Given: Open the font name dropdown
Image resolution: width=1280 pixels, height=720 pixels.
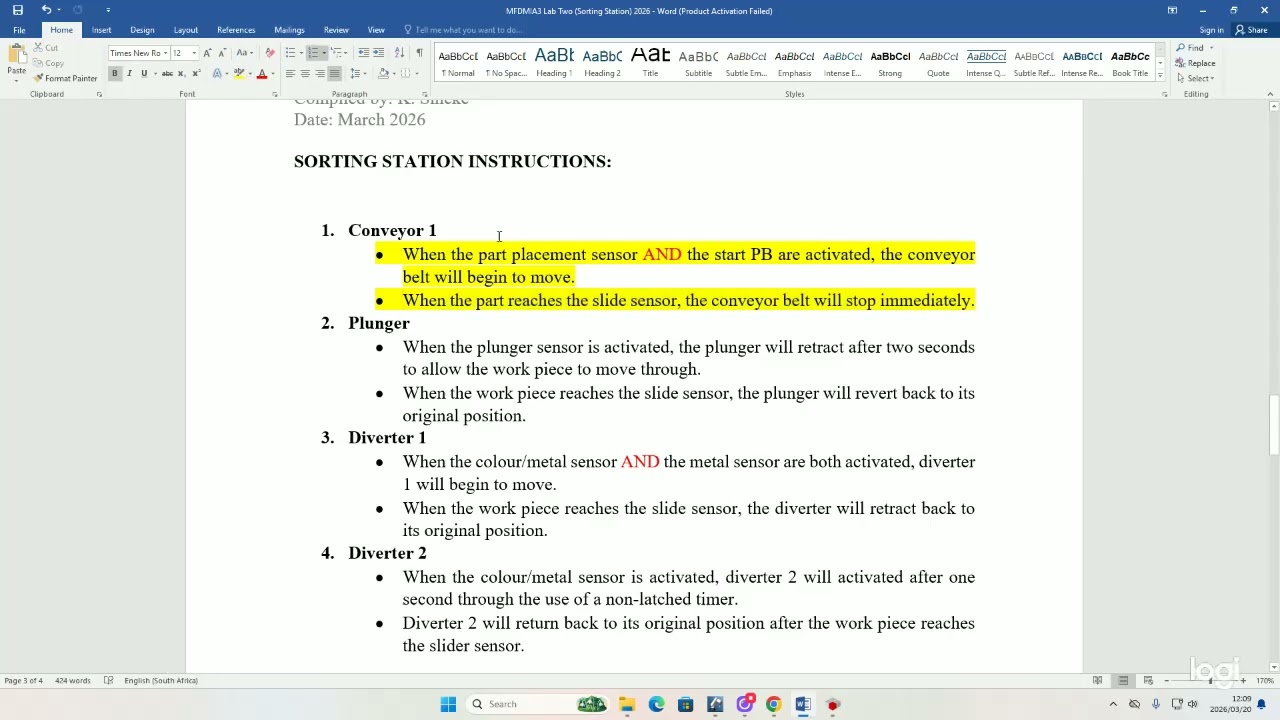Looking at the screenshot, I should click(x=165, y=53).
